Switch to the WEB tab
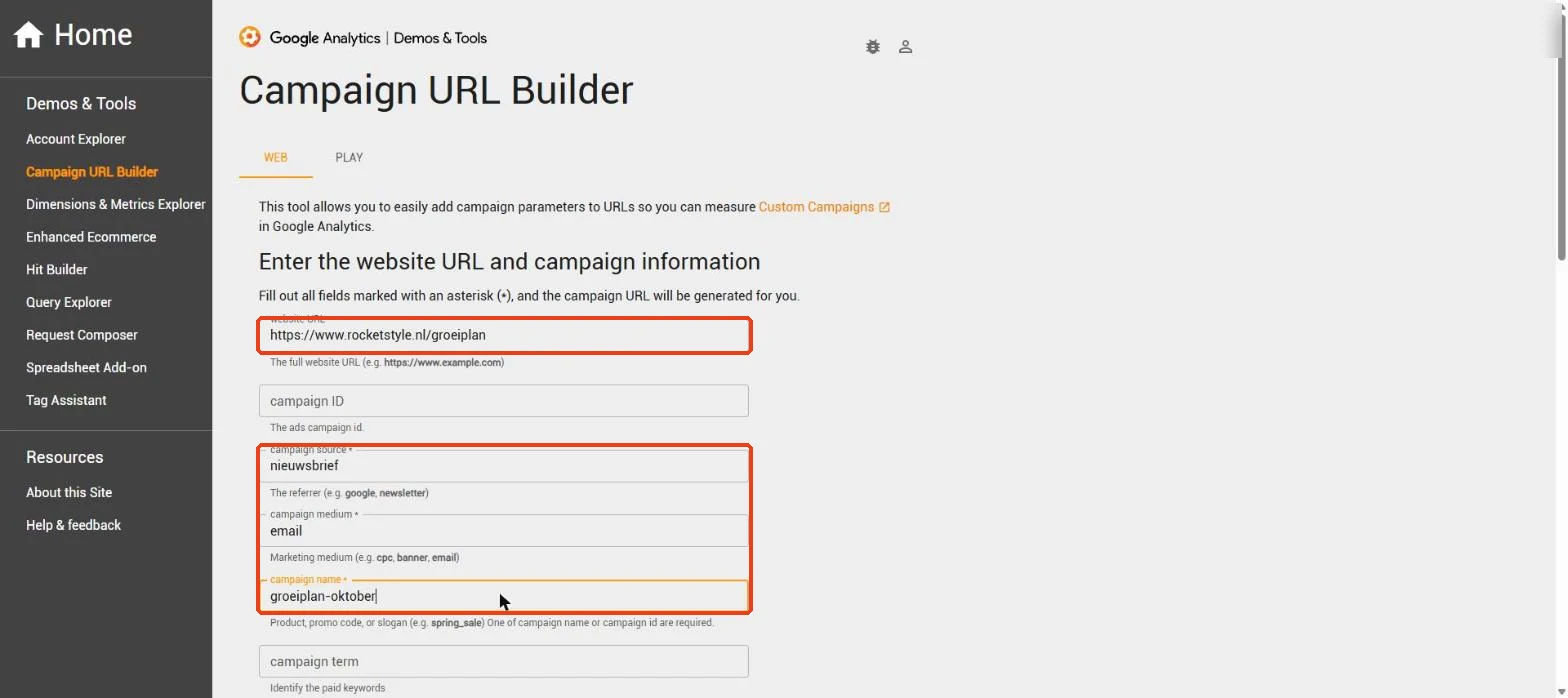Screen dimensions: 1568x698 coord(276,158)
